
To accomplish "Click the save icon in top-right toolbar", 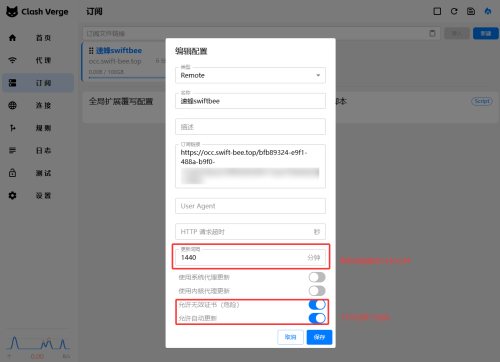I will [471, 11].
